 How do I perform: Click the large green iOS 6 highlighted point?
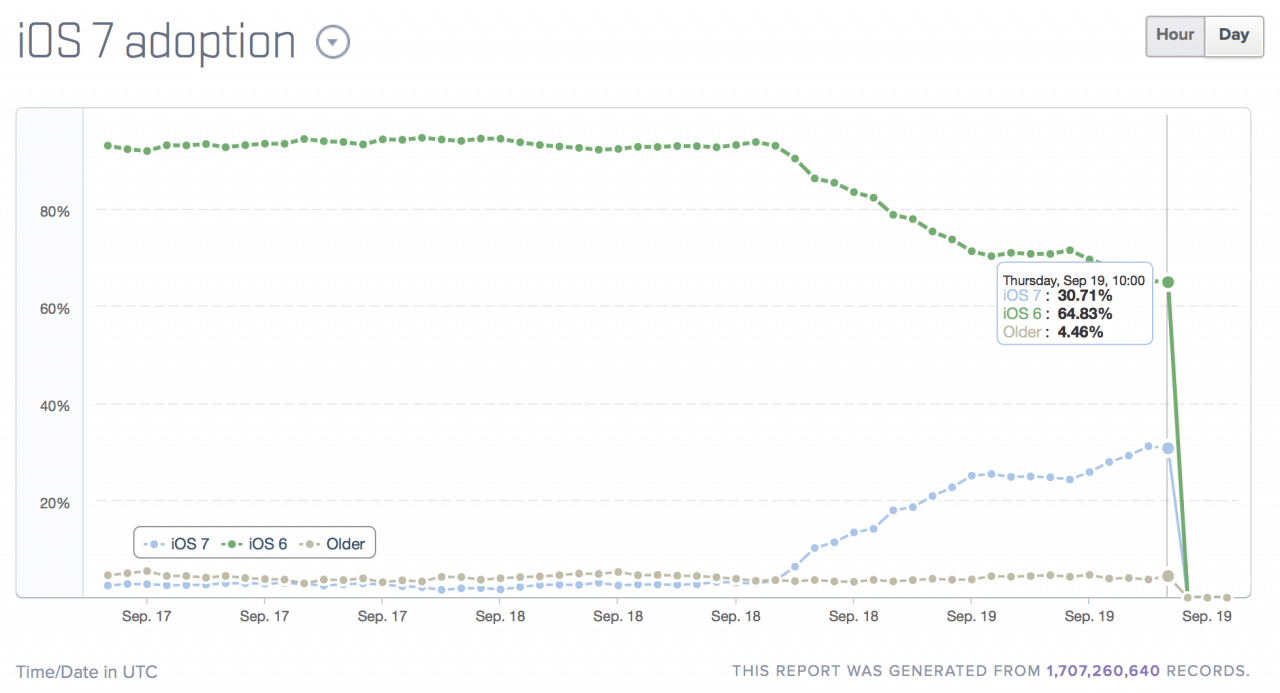(x=1167, y=282)
